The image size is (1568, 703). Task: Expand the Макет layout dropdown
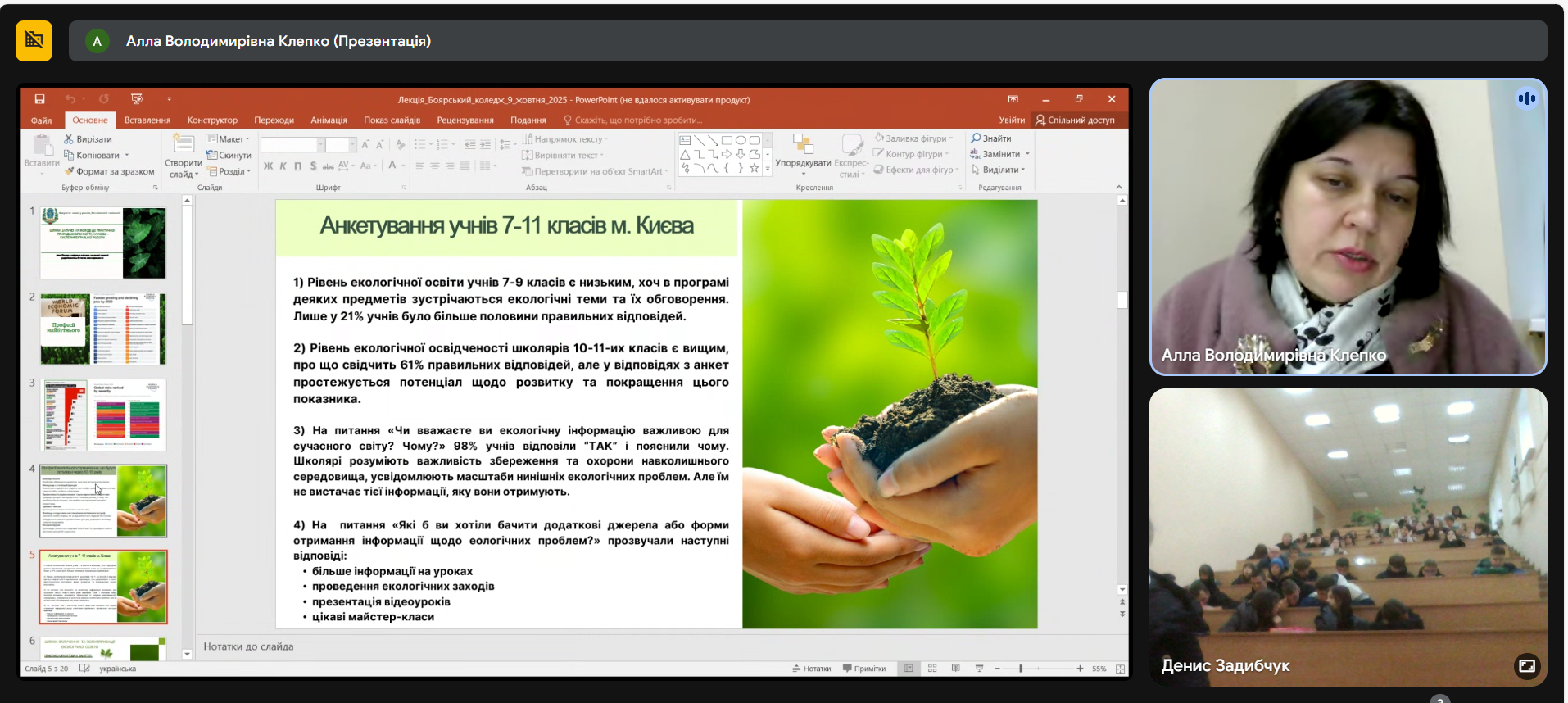coord(229,139)
